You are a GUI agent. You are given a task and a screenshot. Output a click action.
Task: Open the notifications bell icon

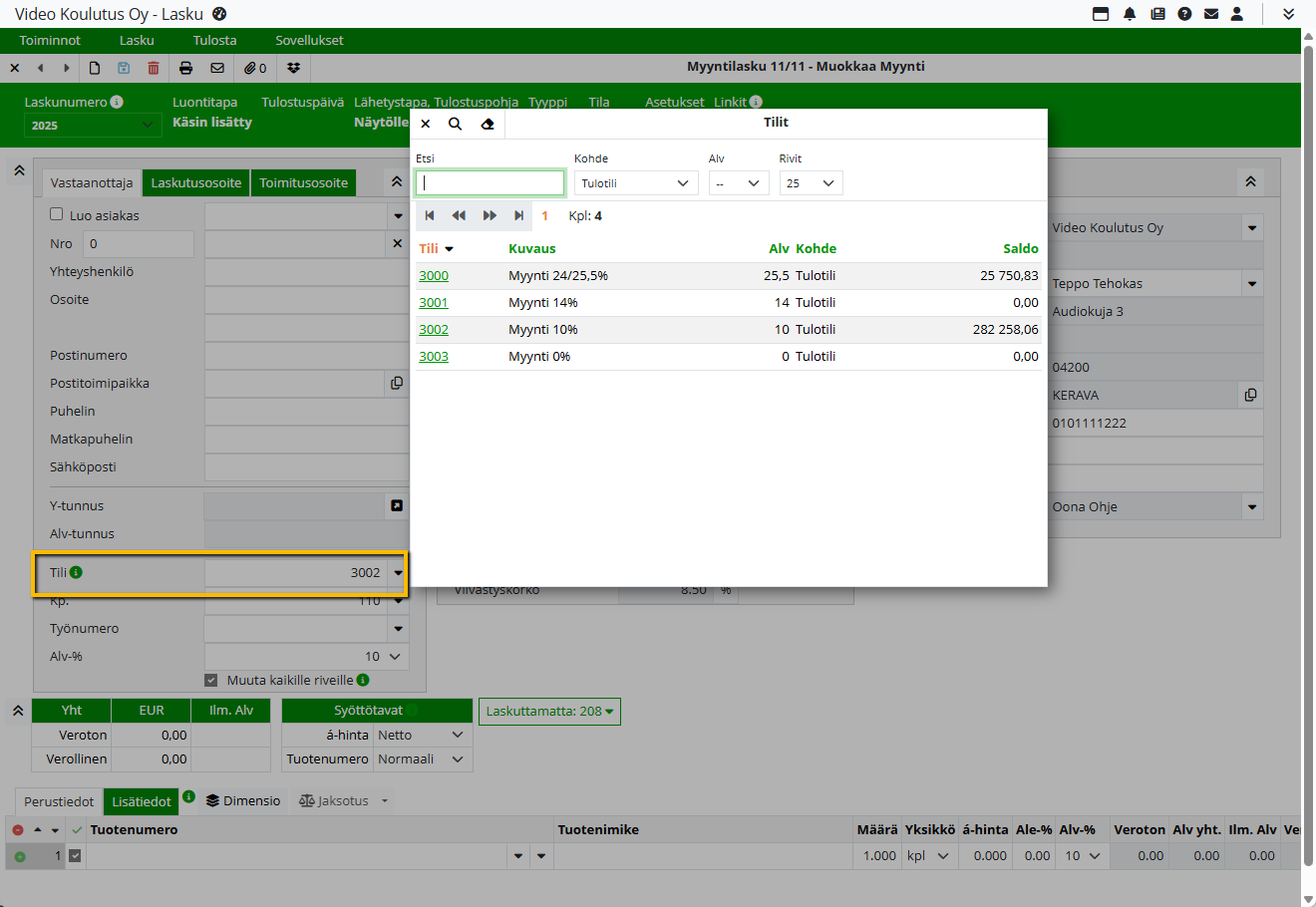pos(1130,14)
